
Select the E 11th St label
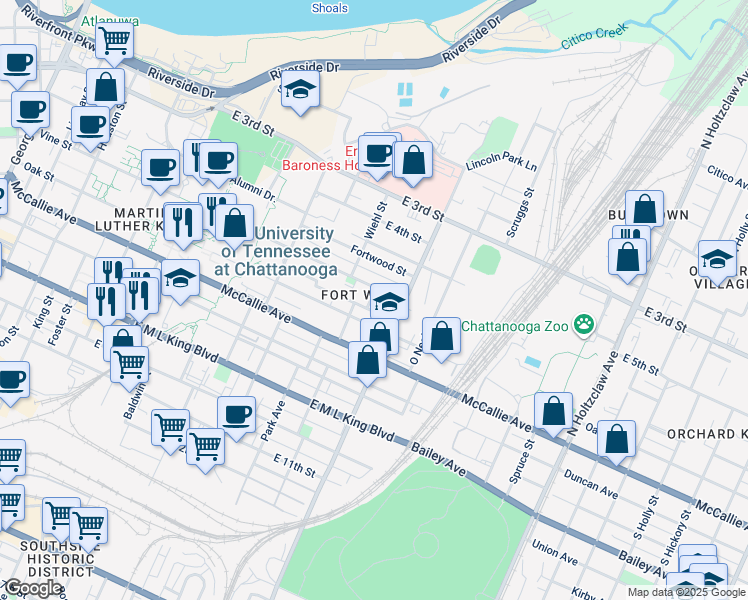click(x=295, y=466)
